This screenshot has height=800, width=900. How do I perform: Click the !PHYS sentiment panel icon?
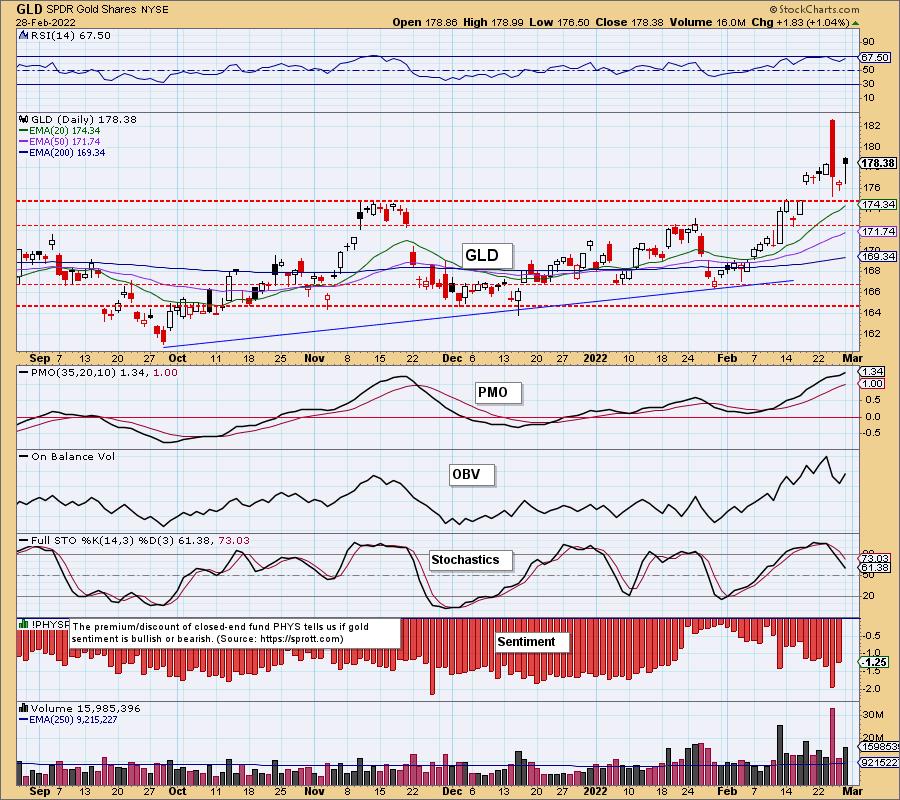(x=24, y=624)
